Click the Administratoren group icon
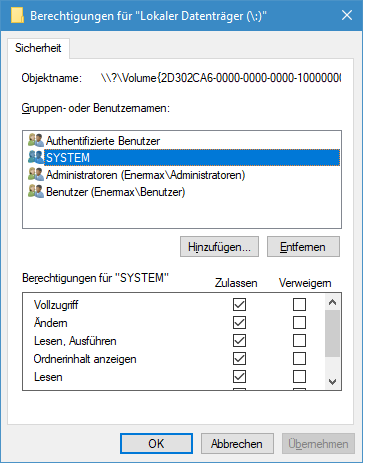 pos(36,174)
